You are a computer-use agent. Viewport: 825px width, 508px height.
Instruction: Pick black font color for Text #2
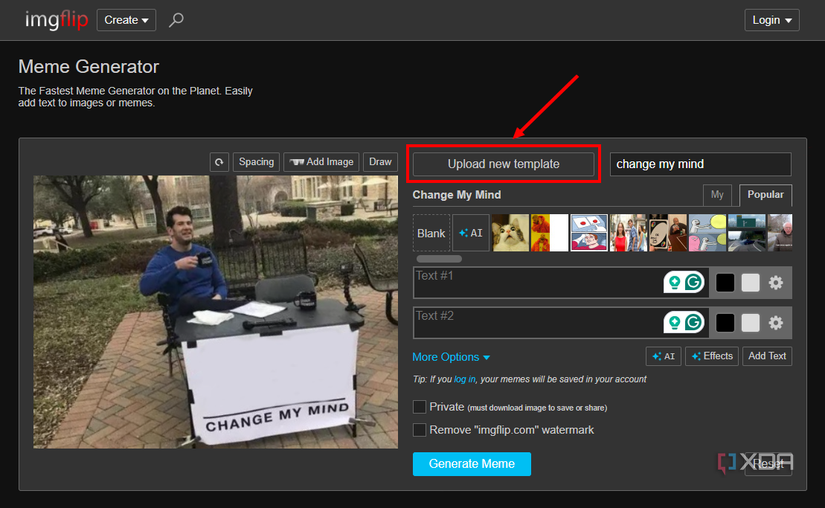point(725,323)
